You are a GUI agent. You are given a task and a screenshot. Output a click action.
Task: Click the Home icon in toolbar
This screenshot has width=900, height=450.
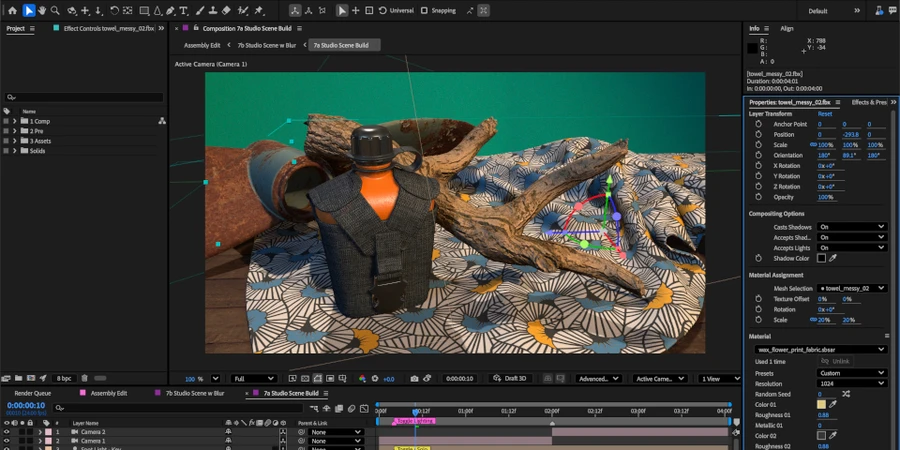coord(12,11)
